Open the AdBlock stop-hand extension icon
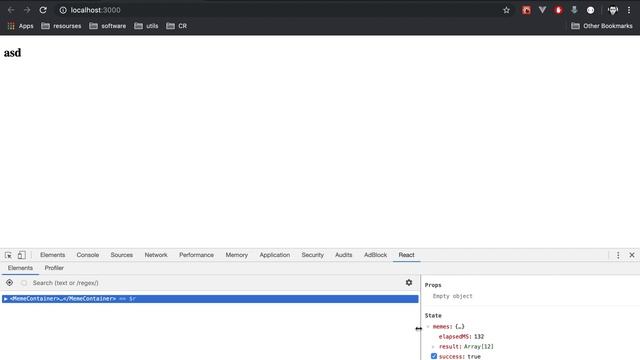Viewport: 640px width, 360px height. 558,10
